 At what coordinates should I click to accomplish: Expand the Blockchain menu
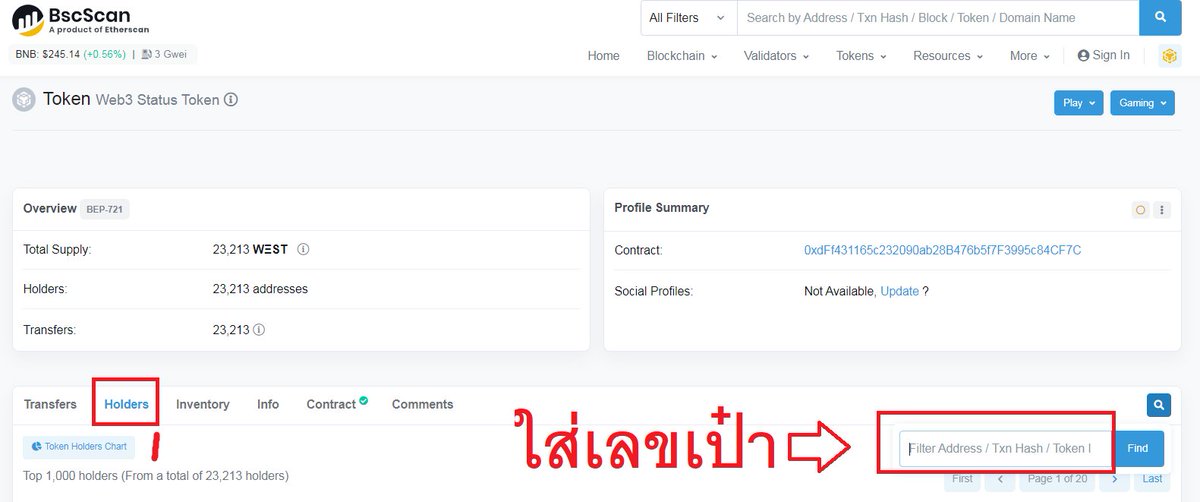pos(682,56)
